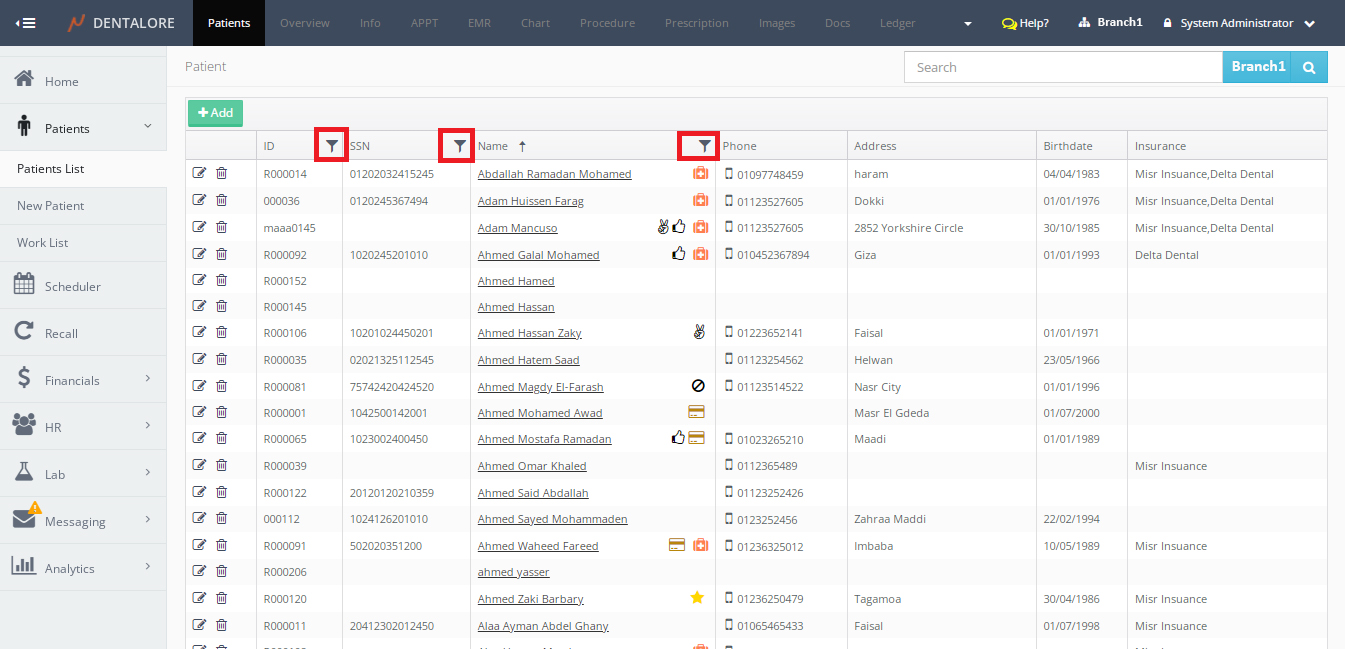Expand the Analytics sidebar section
Image resolution: width=1345 pixels, height=649 pixels.
[x=83, y=568]
